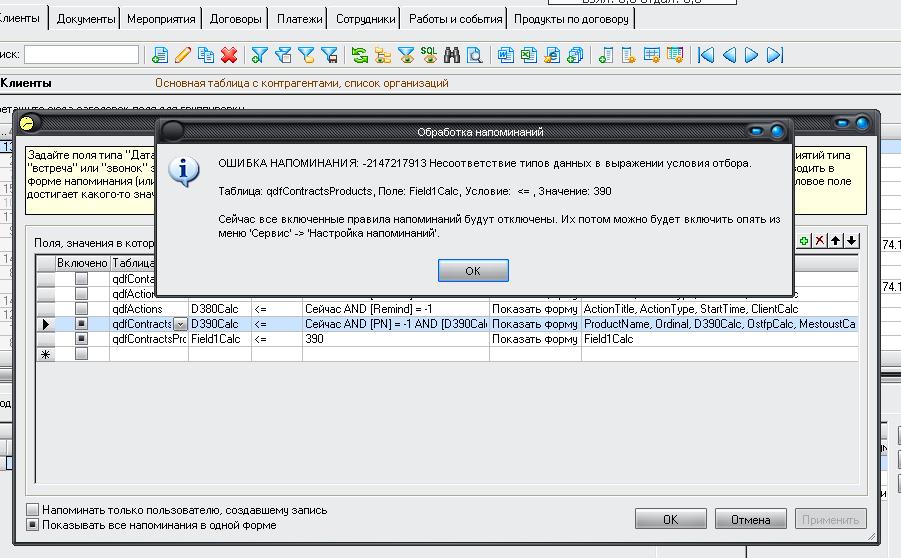Viewport: 901px width, 558px height.
Task: Toggle 'Показывать все напоминания в одной форме' checkbox
Action: point(33,525)
